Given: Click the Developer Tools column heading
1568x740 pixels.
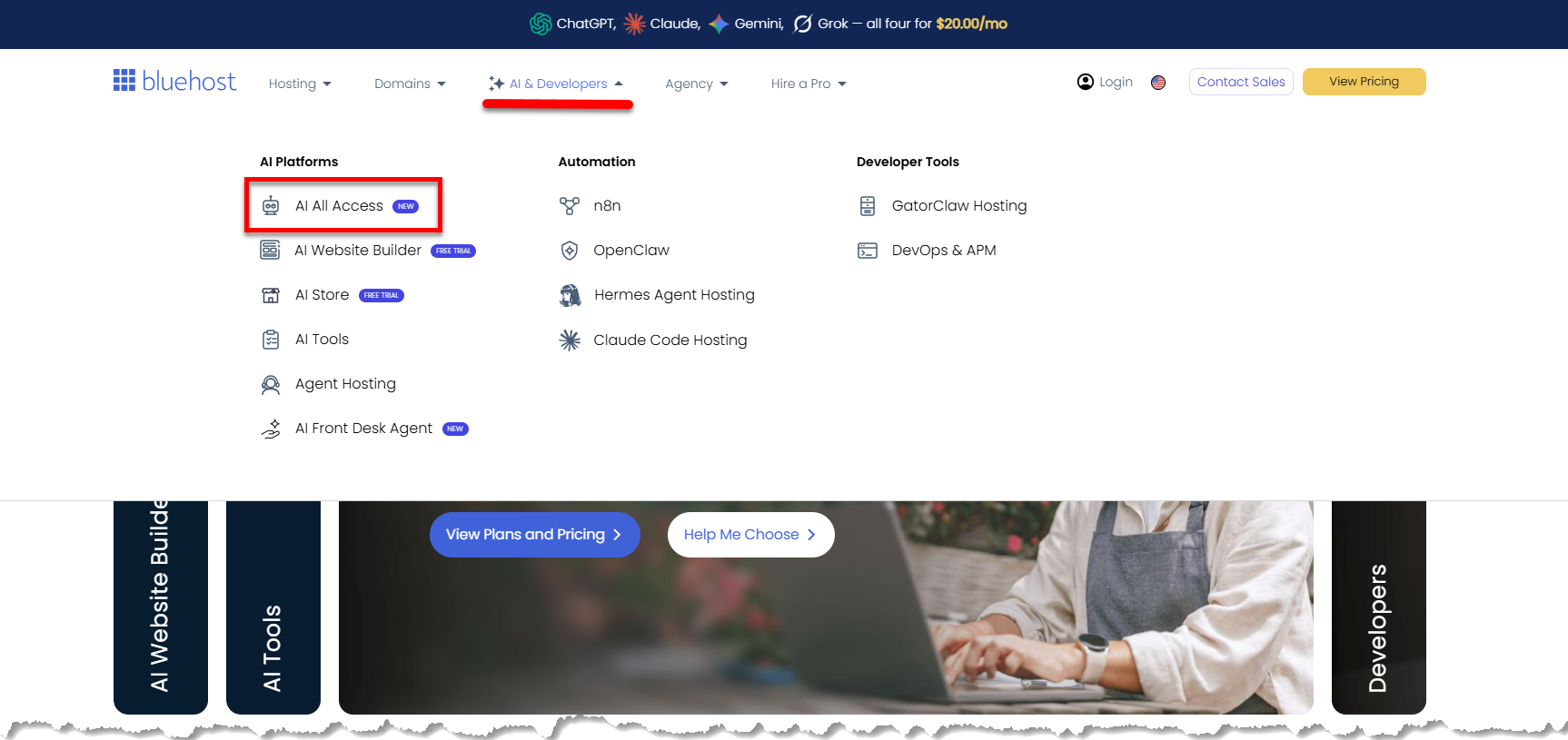Looking at the screenshot, I should pyautogui.click(x=908, y=162).
